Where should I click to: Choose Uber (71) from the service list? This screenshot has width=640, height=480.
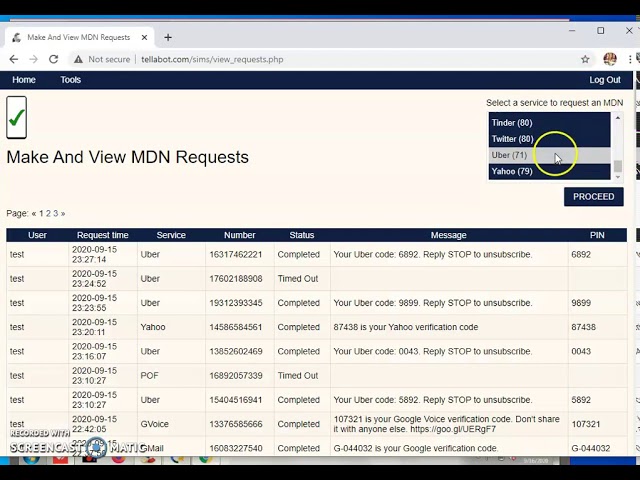(x=509, y=155)
